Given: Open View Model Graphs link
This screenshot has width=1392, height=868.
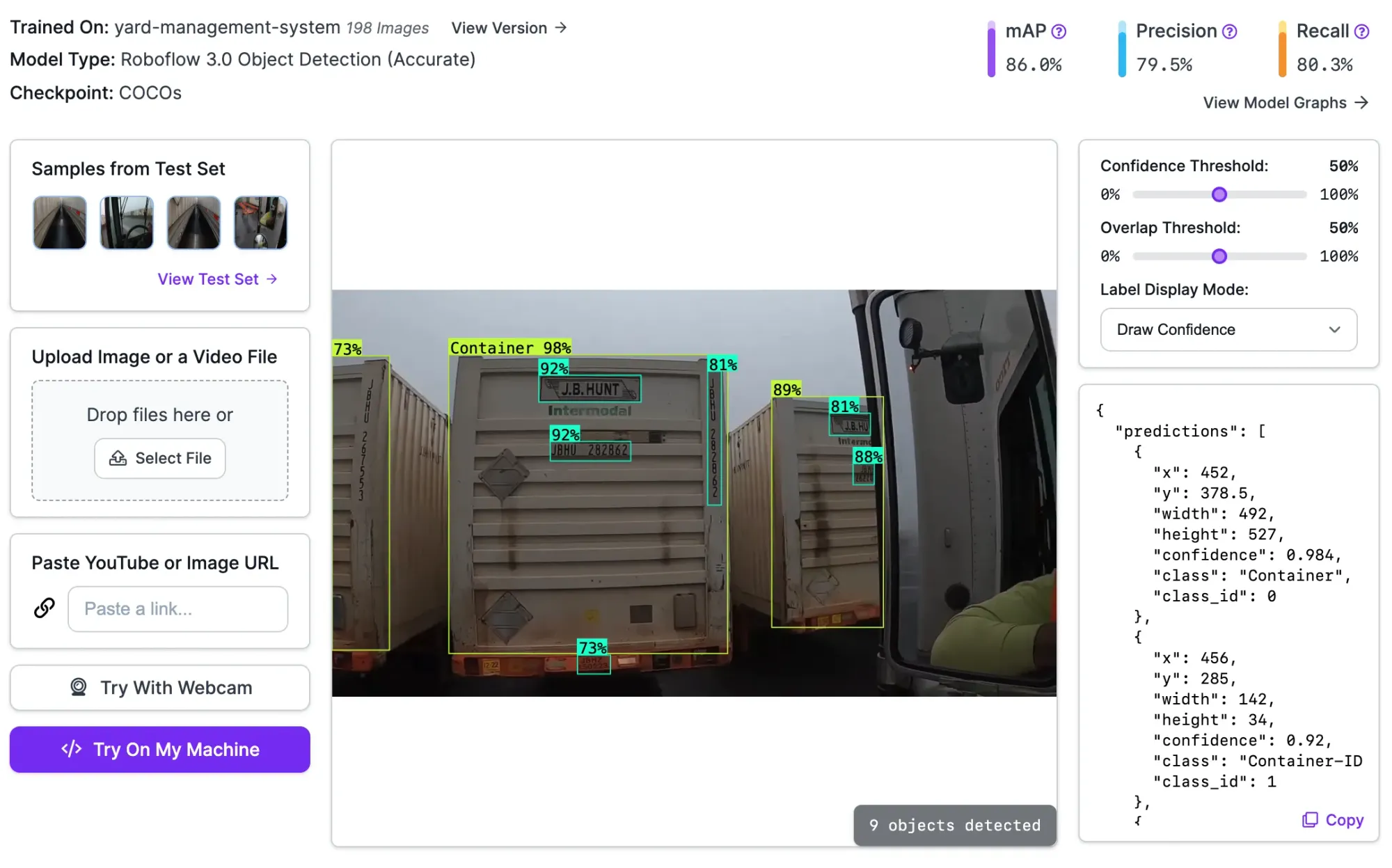Looking at the screenshot, I should click(x=1285, y=103).
